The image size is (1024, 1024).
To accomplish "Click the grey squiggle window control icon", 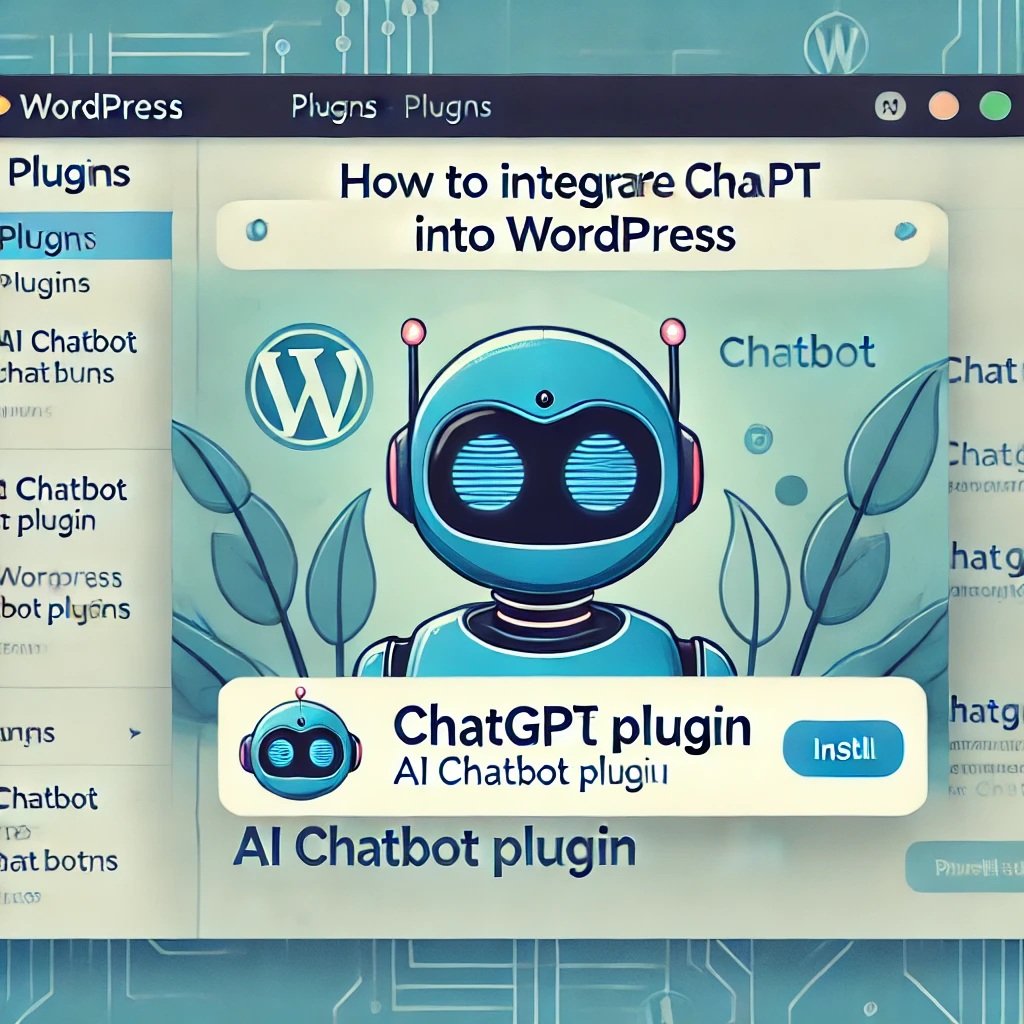I will (890, 106).
